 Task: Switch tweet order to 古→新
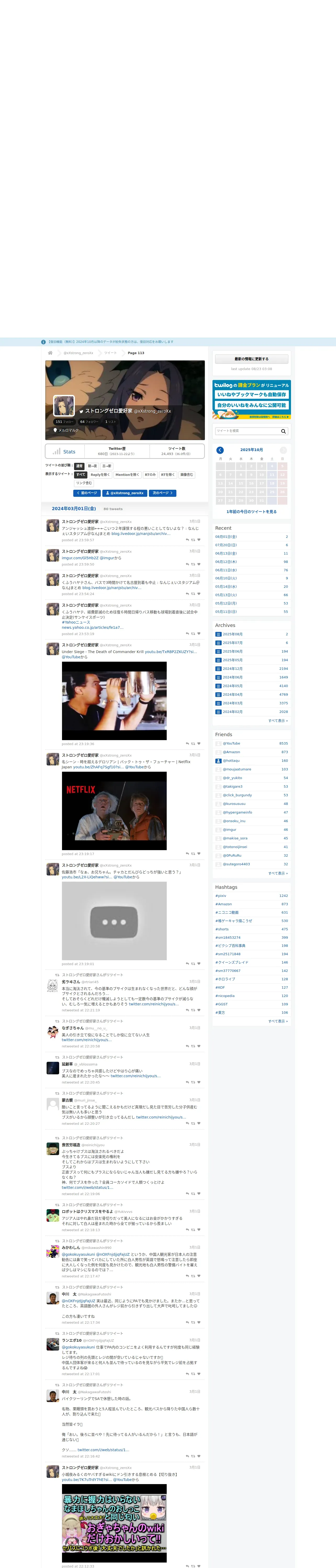pyautogui.click(x=107, y=466)
